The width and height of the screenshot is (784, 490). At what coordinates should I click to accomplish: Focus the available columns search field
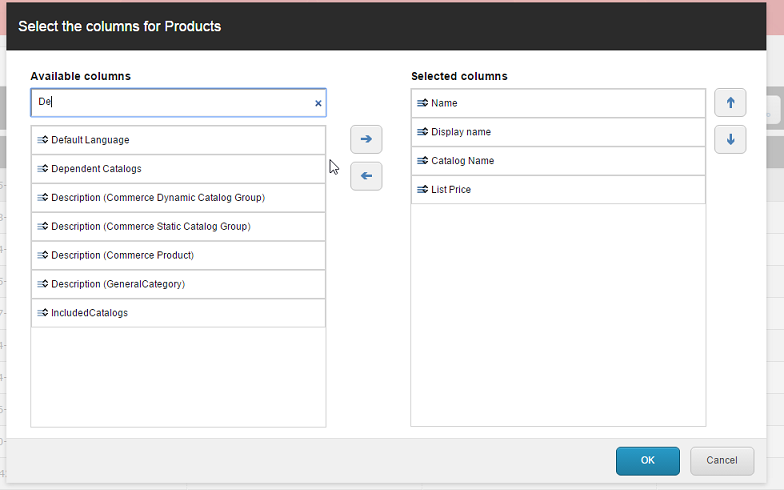click(170, 103)
